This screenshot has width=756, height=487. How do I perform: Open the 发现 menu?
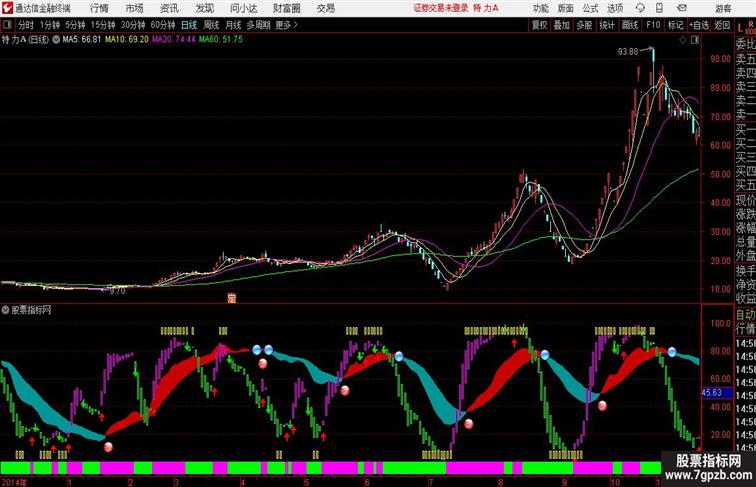coord(204,8)
